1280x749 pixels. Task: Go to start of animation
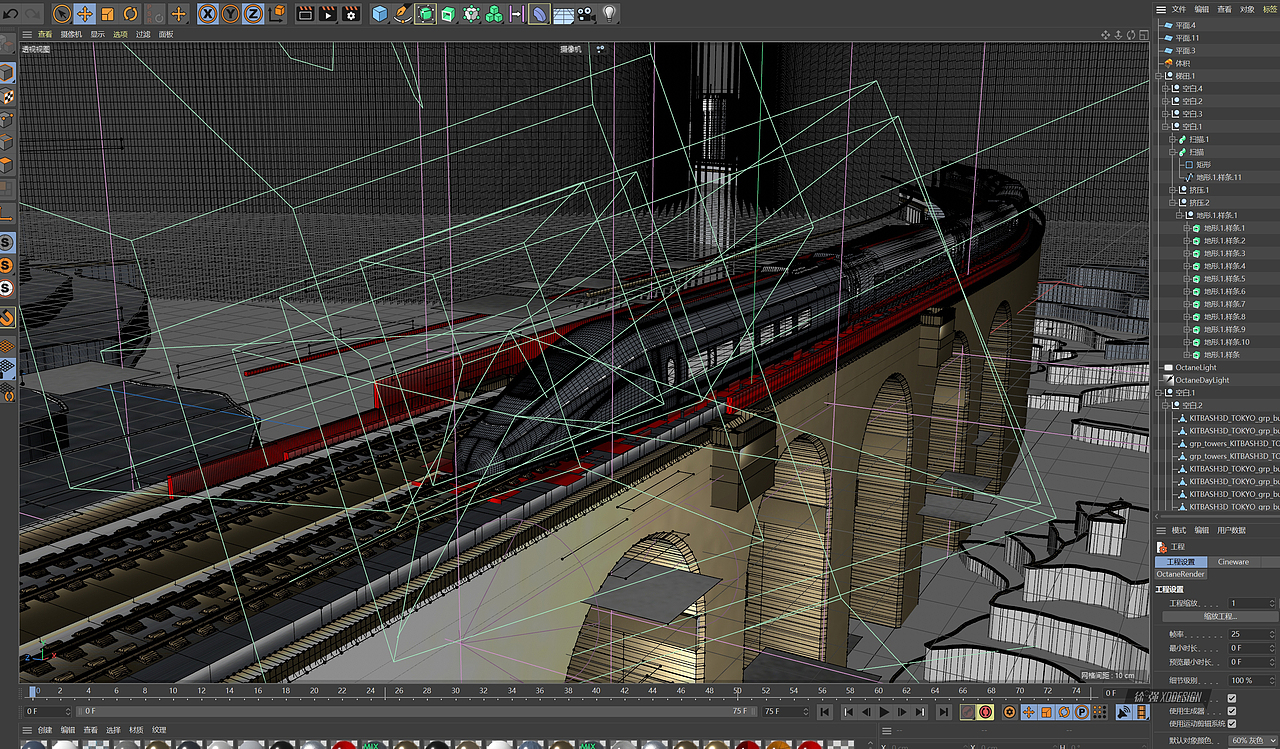point(826,712)
